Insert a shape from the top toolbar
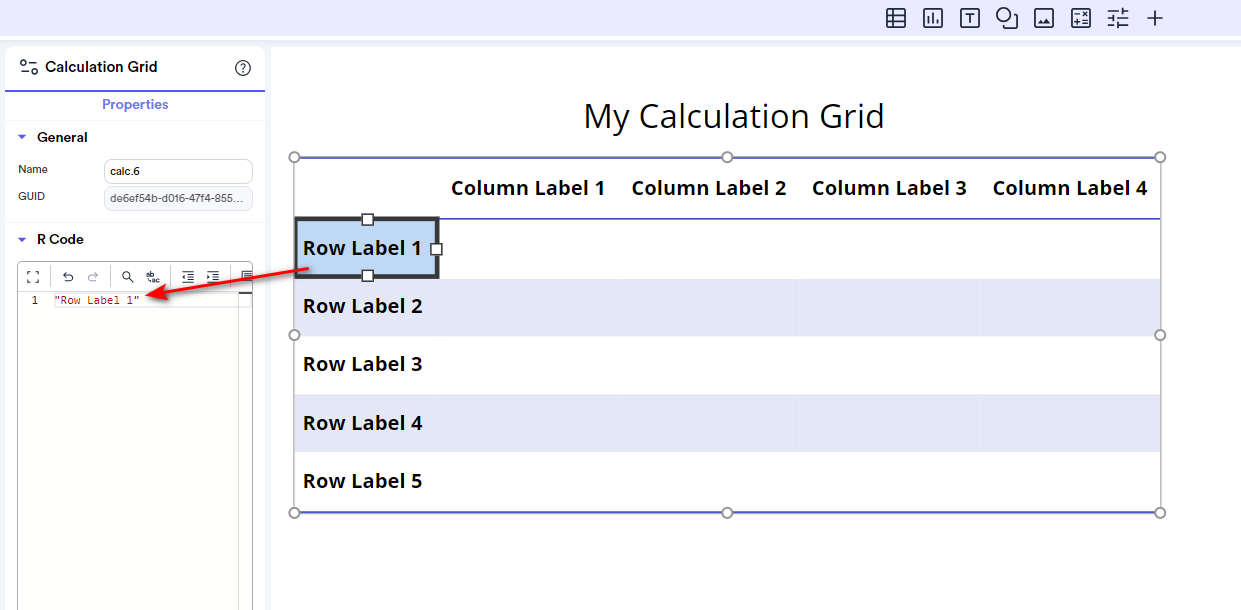This screenshot has width=1241, height=610. [x=1006, y=18]
